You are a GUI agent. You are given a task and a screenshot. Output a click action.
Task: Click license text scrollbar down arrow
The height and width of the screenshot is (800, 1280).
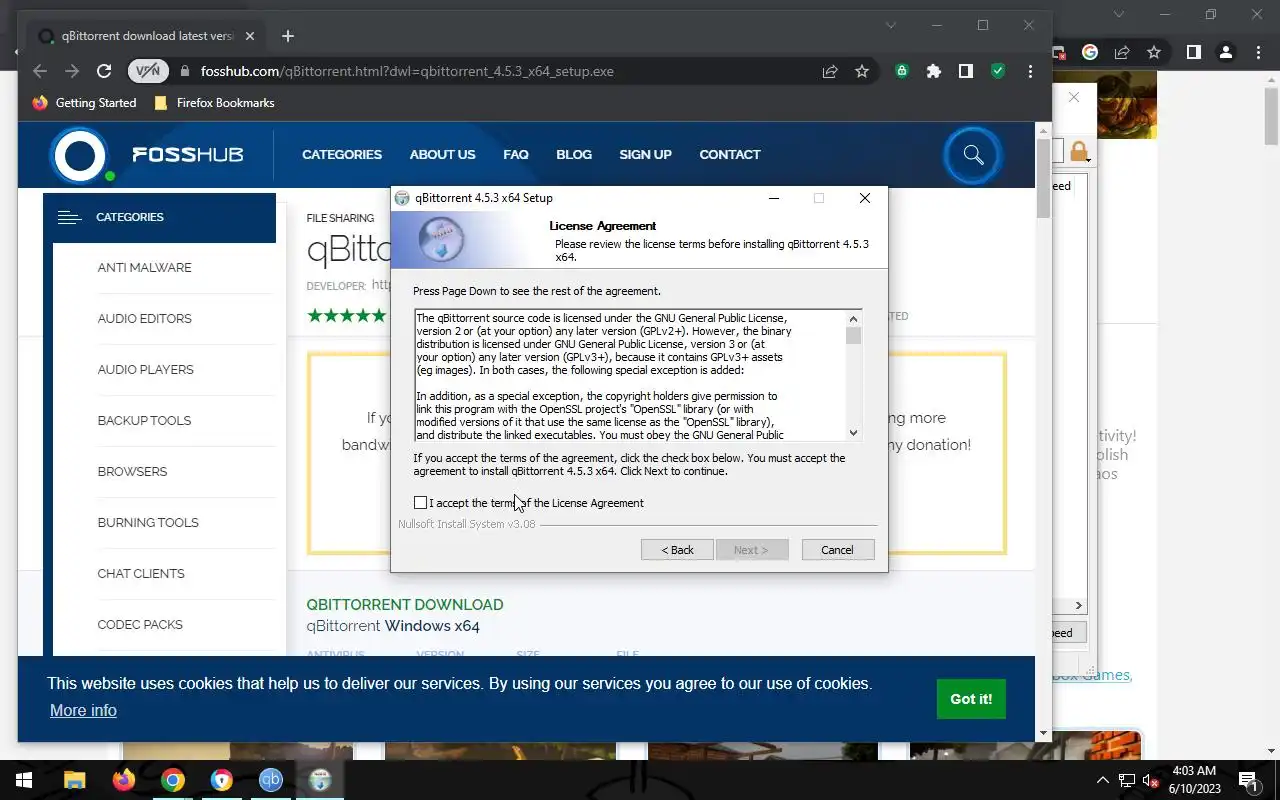pyautogui.click(x=853, y=433)
